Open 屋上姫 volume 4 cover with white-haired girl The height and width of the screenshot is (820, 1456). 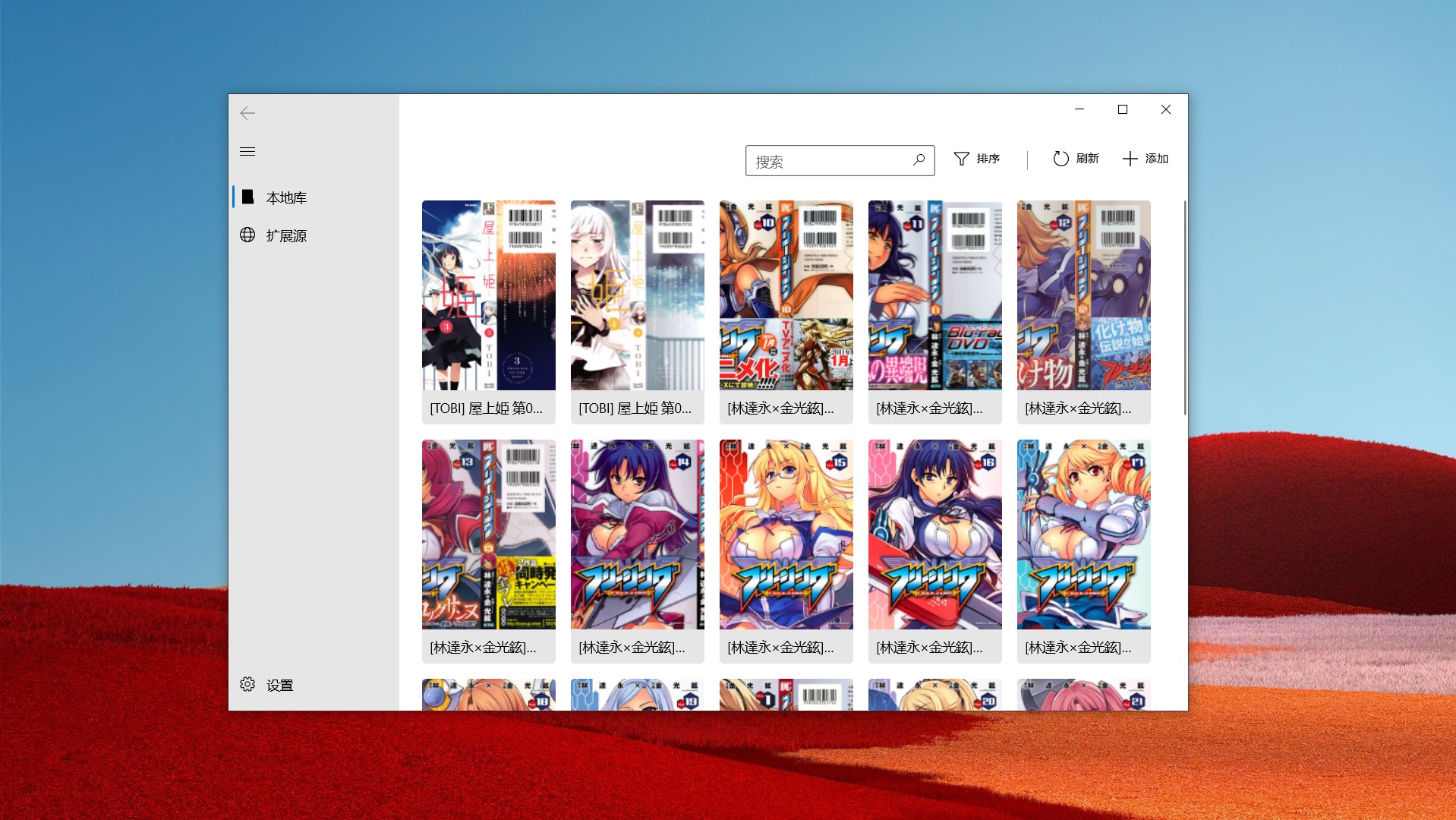(638, 295)
